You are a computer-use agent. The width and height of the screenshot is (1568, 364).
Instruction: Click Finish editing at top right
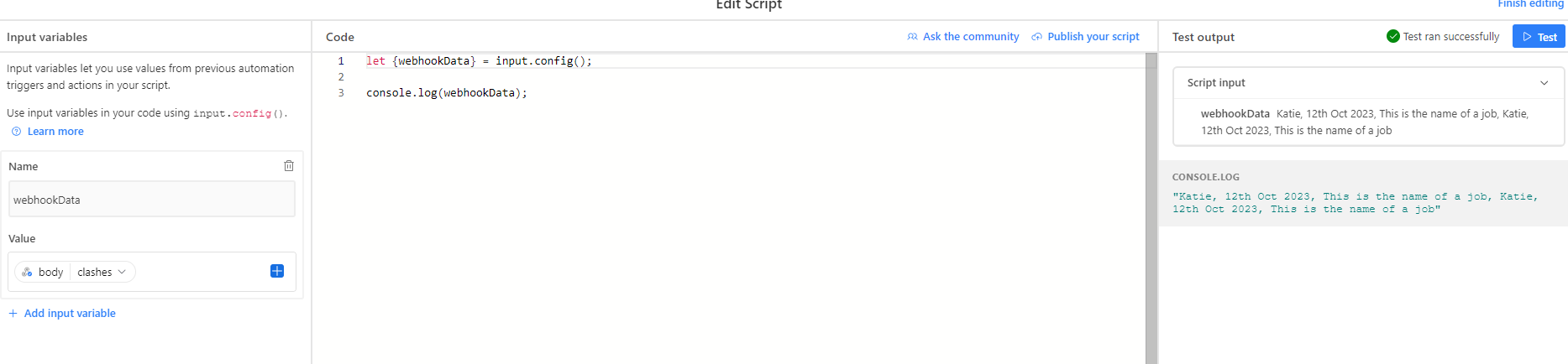(x=1531, y=4)
